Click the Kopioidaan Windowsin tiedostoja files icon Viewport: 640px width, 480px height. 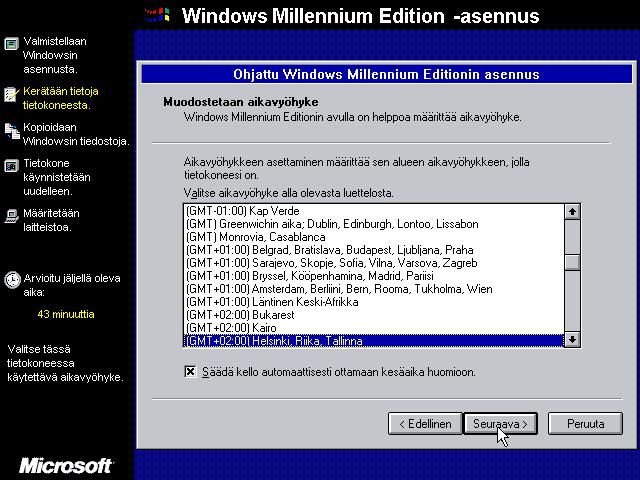click(12, 131)
